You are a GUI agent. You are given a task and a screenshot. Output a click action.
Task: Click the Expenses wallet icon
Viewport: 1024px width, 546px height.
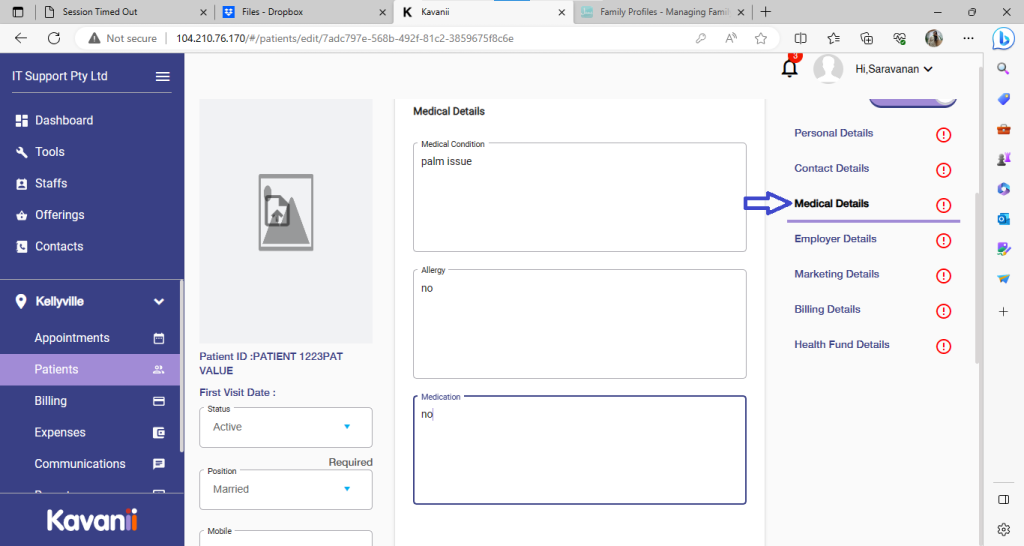[x=158, y=433]
